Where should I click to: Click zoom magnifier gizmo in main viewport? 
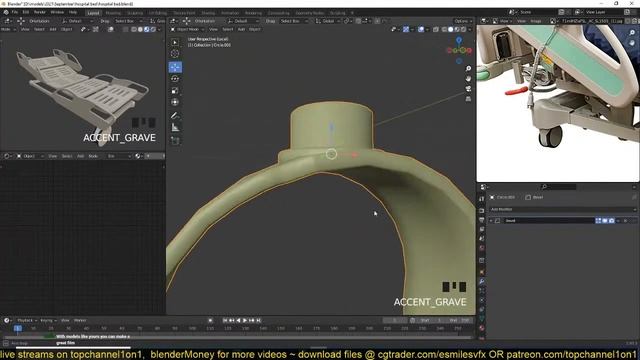point(468,69)
